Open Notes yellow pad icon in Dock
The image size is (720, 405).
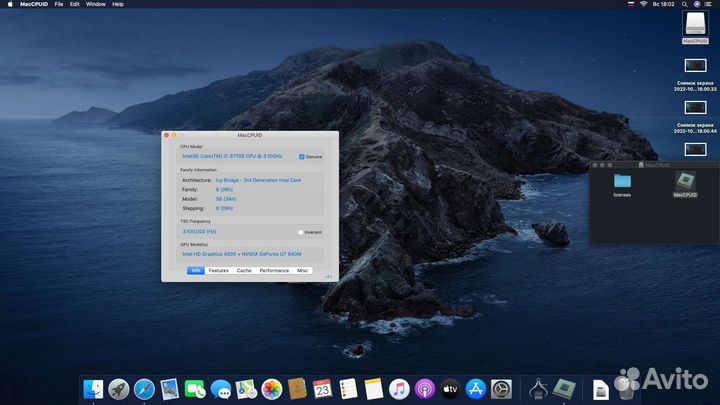pyautogui.click(x=373, y=389)
